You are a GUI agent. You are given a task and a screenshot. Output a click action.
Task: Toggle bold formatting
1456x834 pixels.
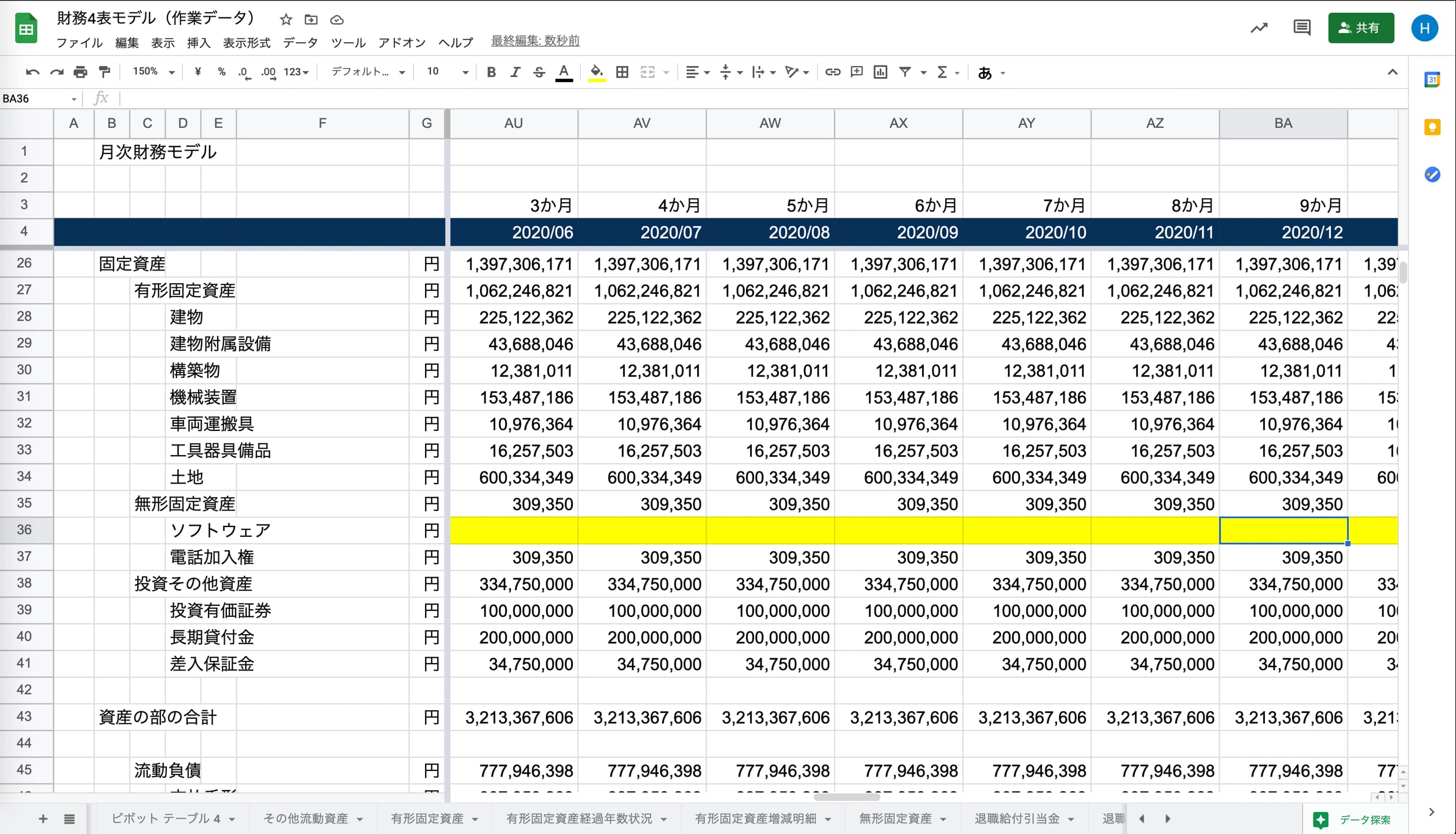[x=491, y=72]
